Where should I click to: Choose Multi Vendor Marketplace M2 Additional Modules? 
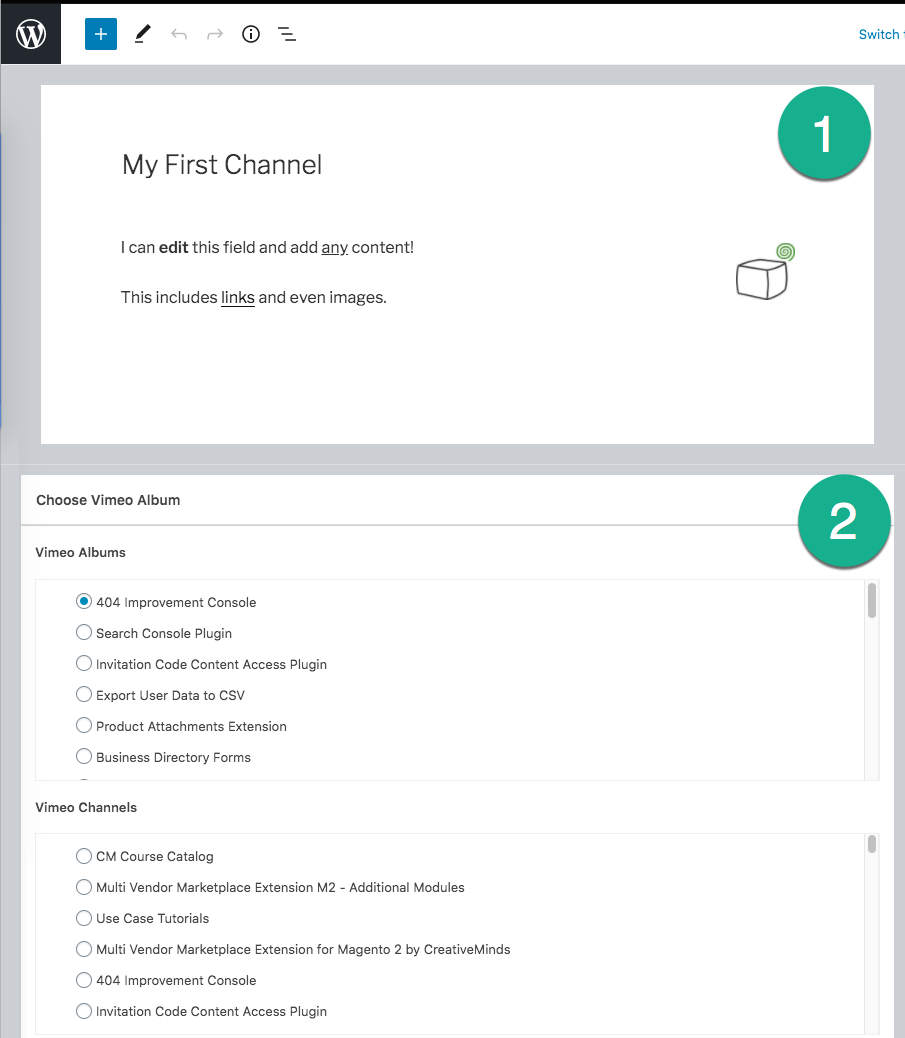click(83, 887)
